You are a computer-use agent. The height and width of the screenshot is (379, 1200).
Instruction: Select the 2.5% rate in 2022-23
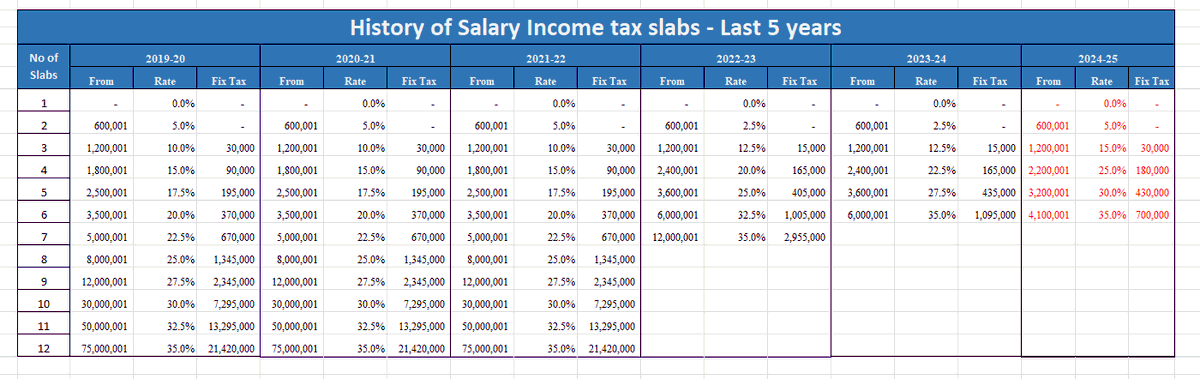pos(755,127)
